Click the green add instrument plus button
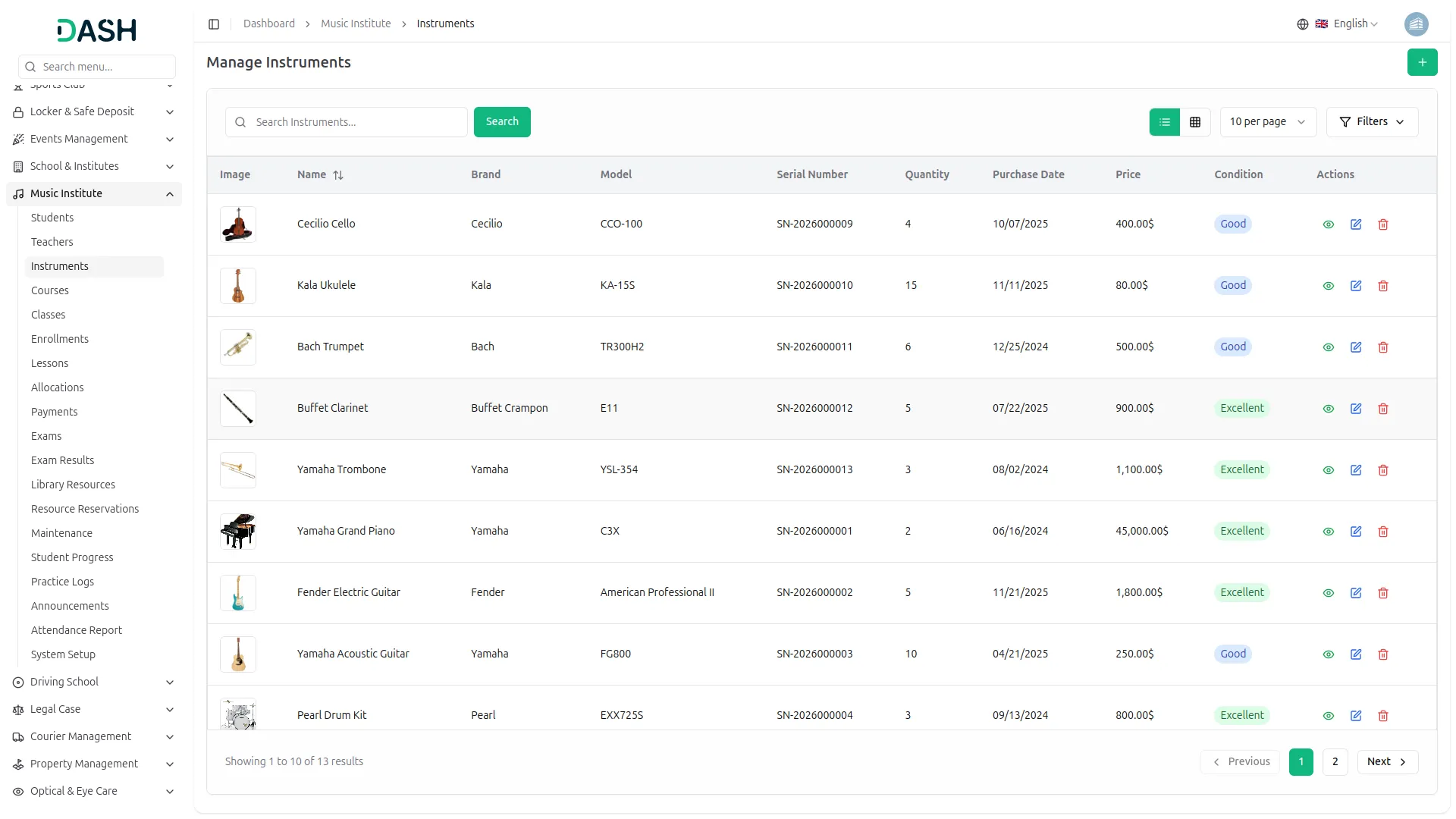 [x=1422, y=62]
